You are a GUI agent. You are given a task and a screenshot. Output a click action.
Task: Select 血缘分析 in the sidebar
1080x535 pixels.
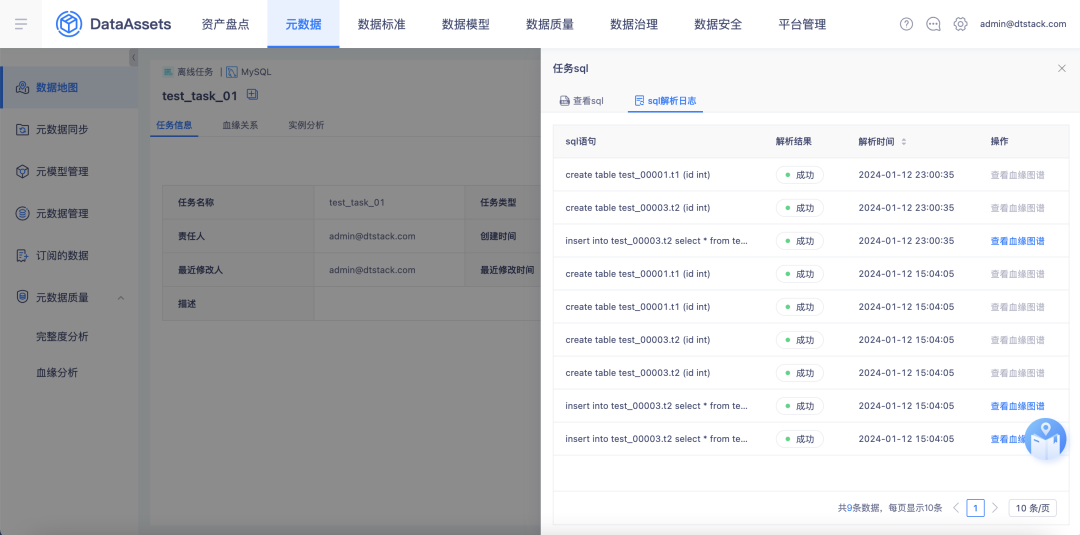pos(57,373)
